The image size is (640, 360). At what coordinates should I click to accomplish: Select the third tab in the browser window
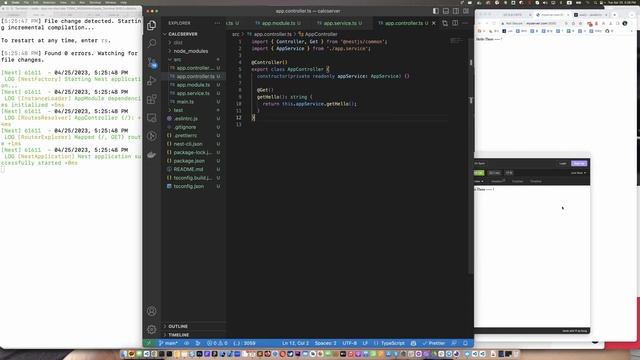[x=590, y=15]
